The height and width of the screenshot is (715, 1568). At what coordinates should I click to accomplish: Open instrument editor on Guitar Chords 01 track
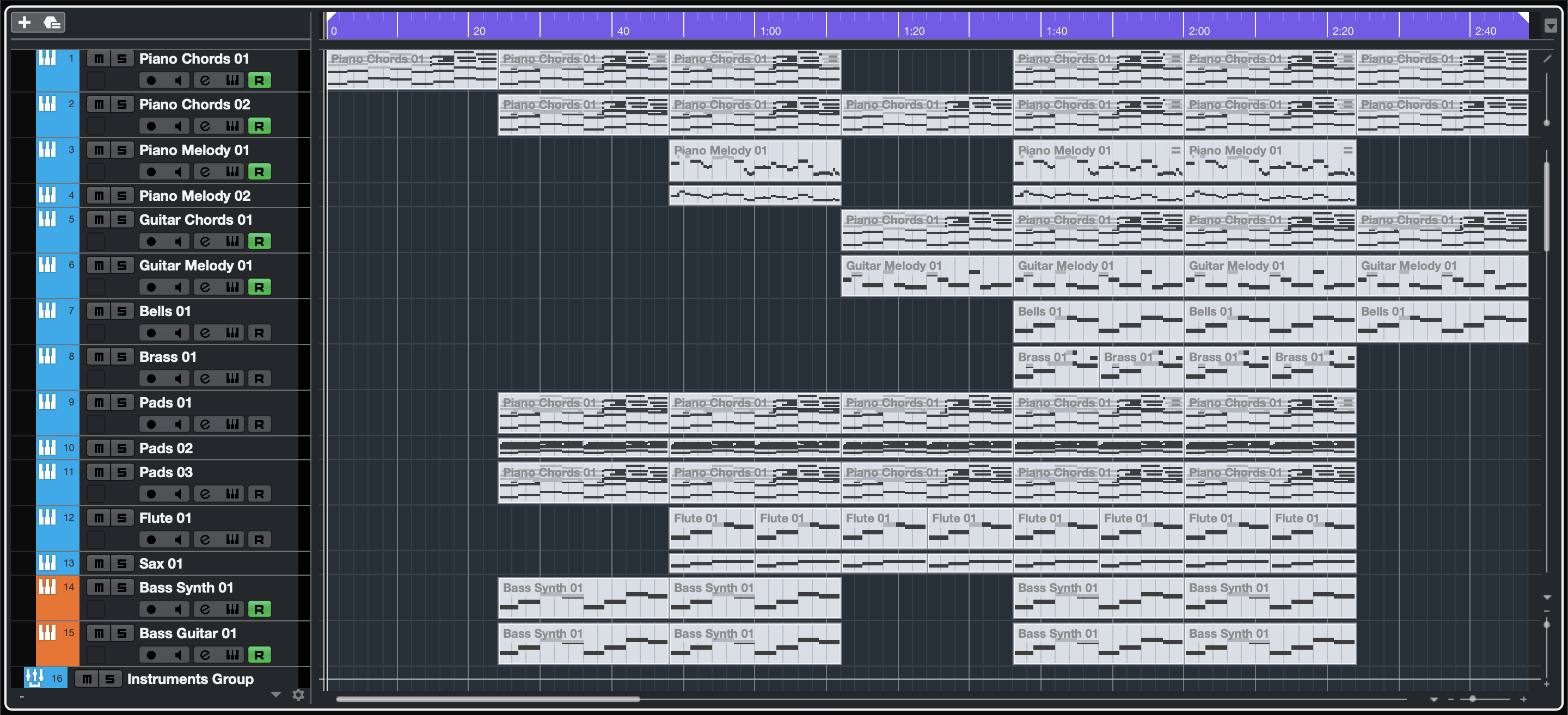232,241
